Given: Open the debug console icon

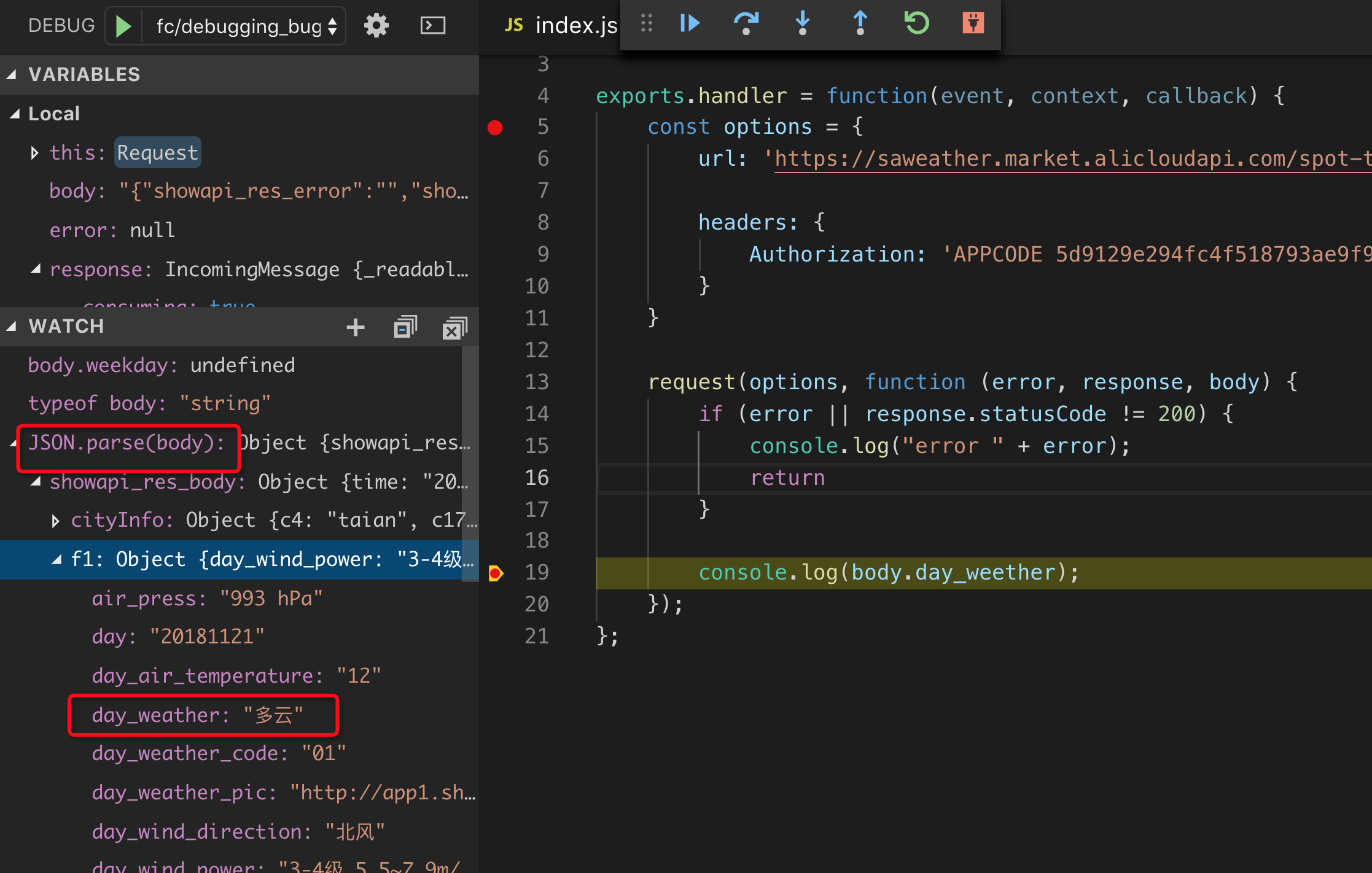Looking at the screenshot, I should pos(432,26).
